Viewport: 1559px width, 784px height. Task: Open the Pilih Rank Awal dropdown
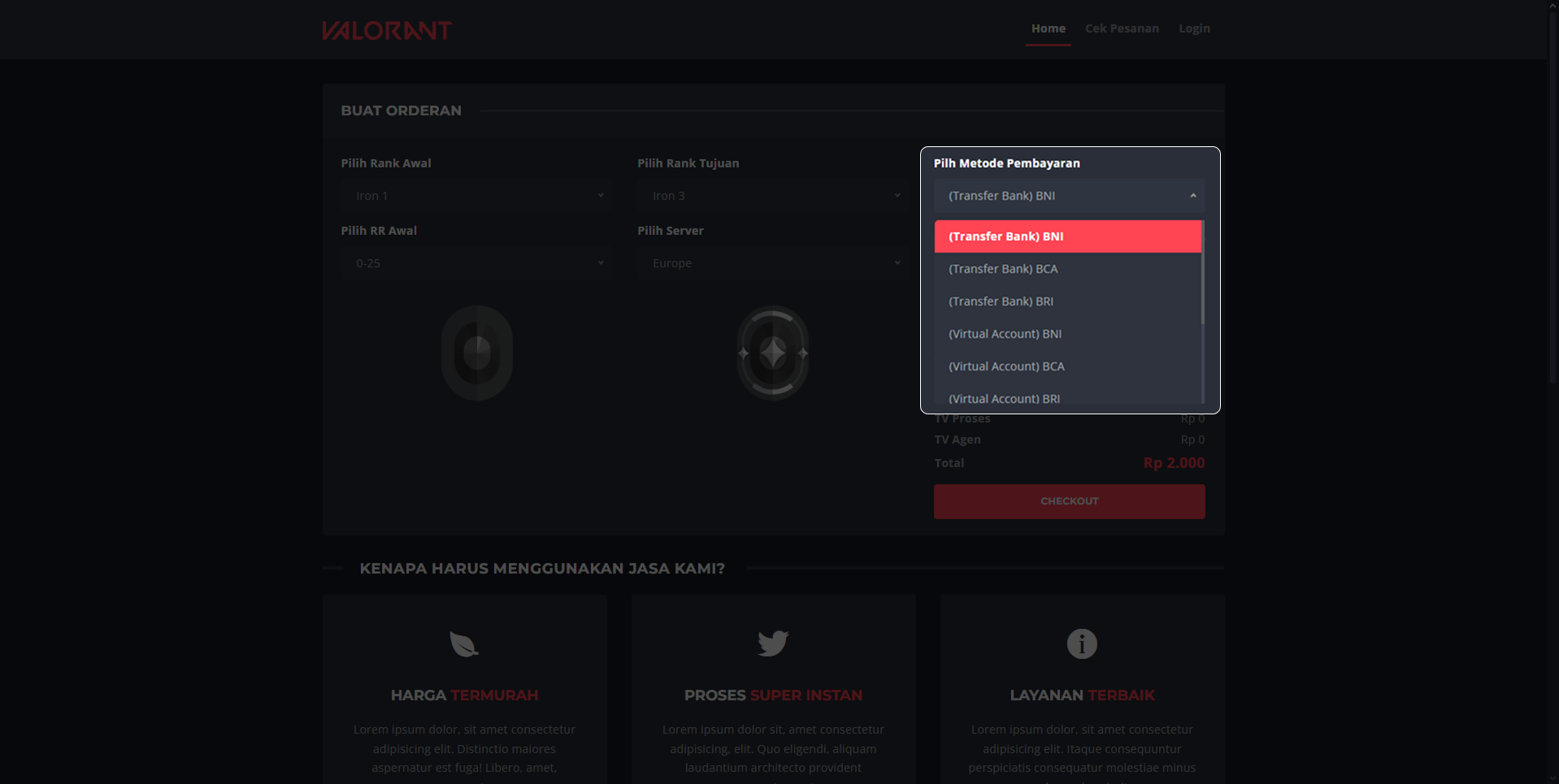476,196
